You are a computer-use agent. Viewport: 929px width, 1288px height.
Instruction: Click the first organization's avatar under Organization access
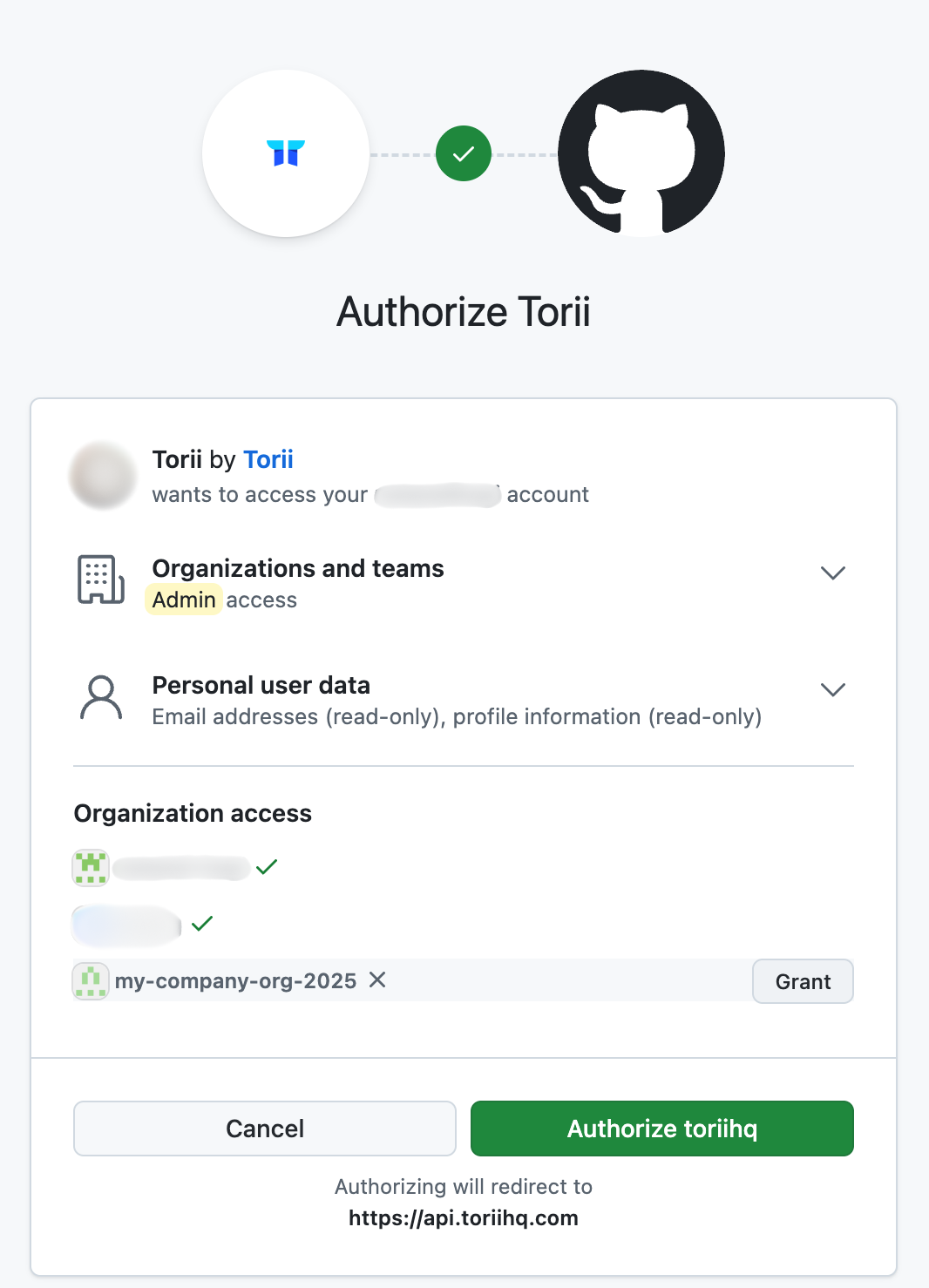(x=90, y=868)
